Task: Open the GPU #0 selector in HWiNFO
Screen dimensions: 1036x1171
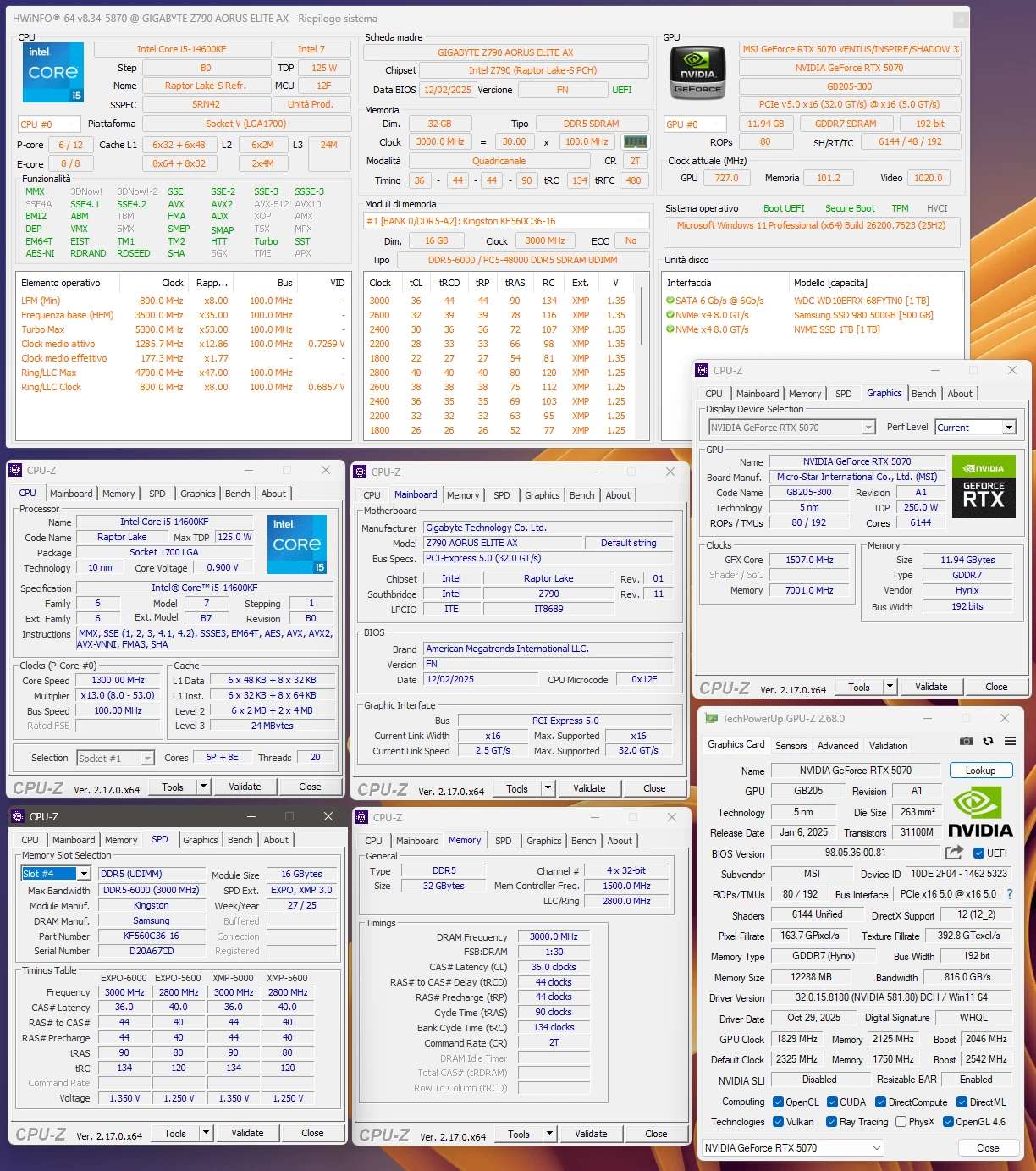Action: point(696,124)
